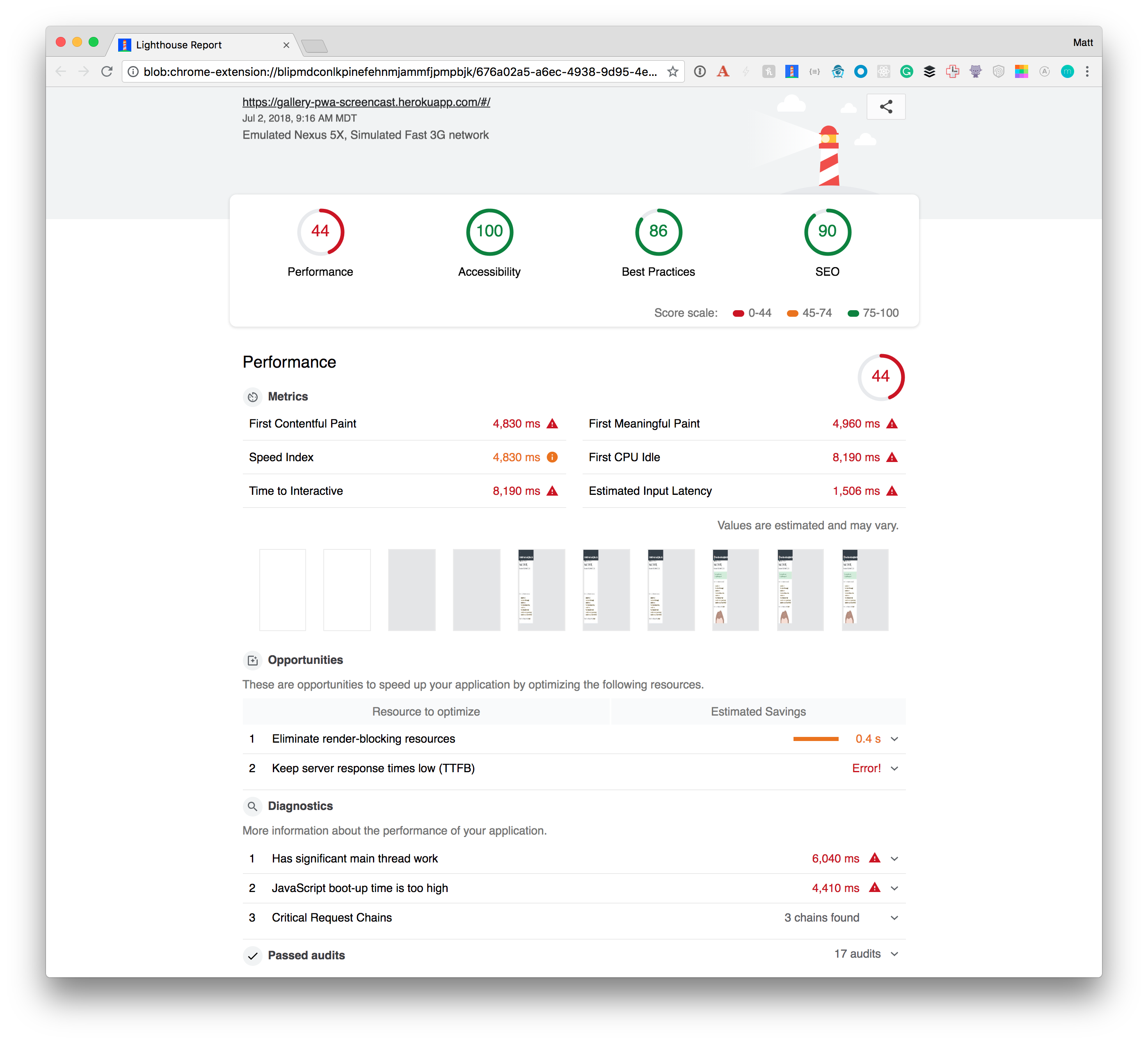The width and height of the screenshot is (1148, 1043).
Task: Expand JavaScript boot-up time diagnostic
Action: [x=894, y=888]
